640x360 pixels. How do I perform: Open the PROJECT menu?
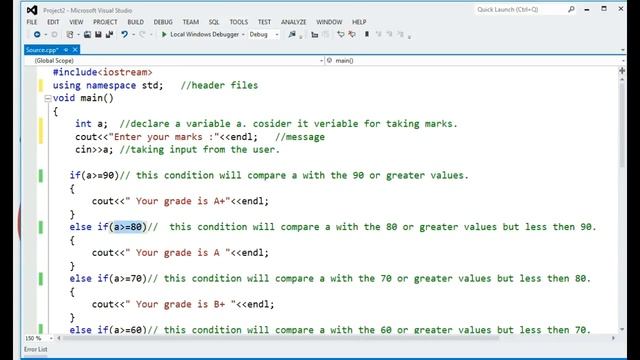click(x=105, y=22)
